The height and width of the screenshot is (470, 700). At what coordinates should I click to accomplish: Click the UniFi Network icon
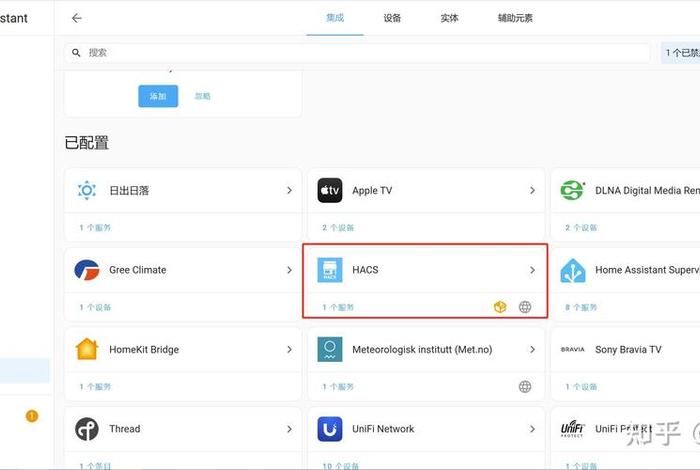click(x=330, y=429)
